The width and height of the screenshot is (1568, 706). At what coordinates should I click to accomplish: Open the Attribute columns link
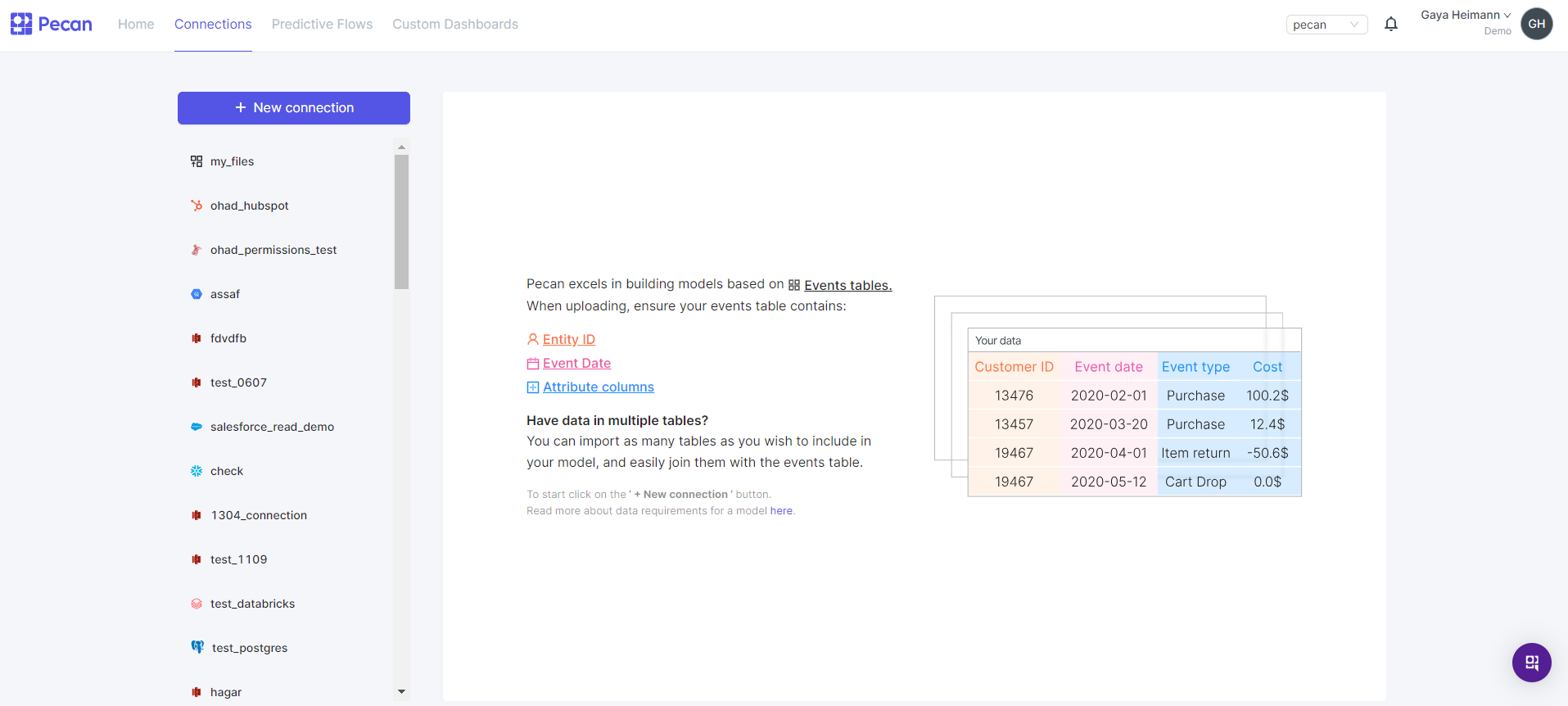[599, 387]
